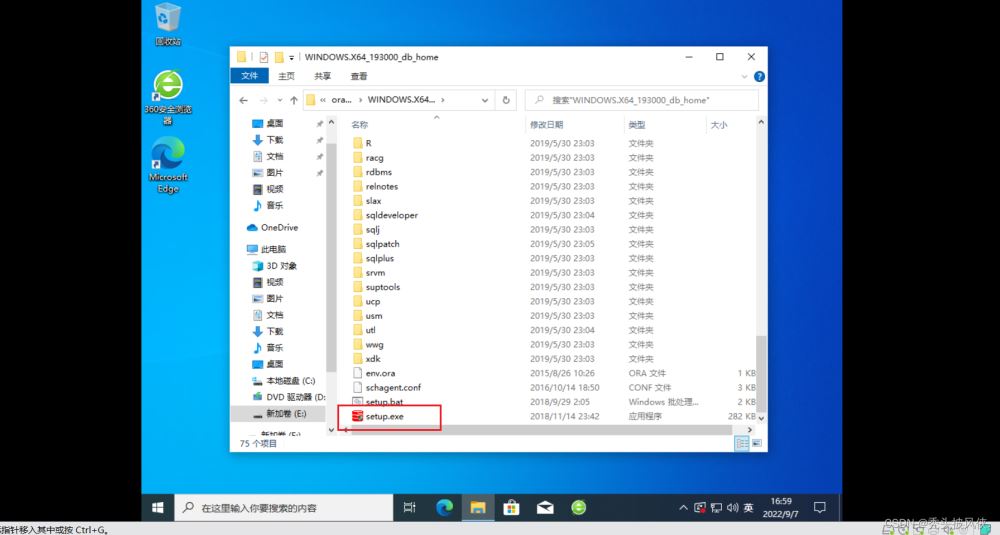Viewport: 1000px width, 535px height.
Task: Open the explorer help question mark icon
Action: pos(759,76)
